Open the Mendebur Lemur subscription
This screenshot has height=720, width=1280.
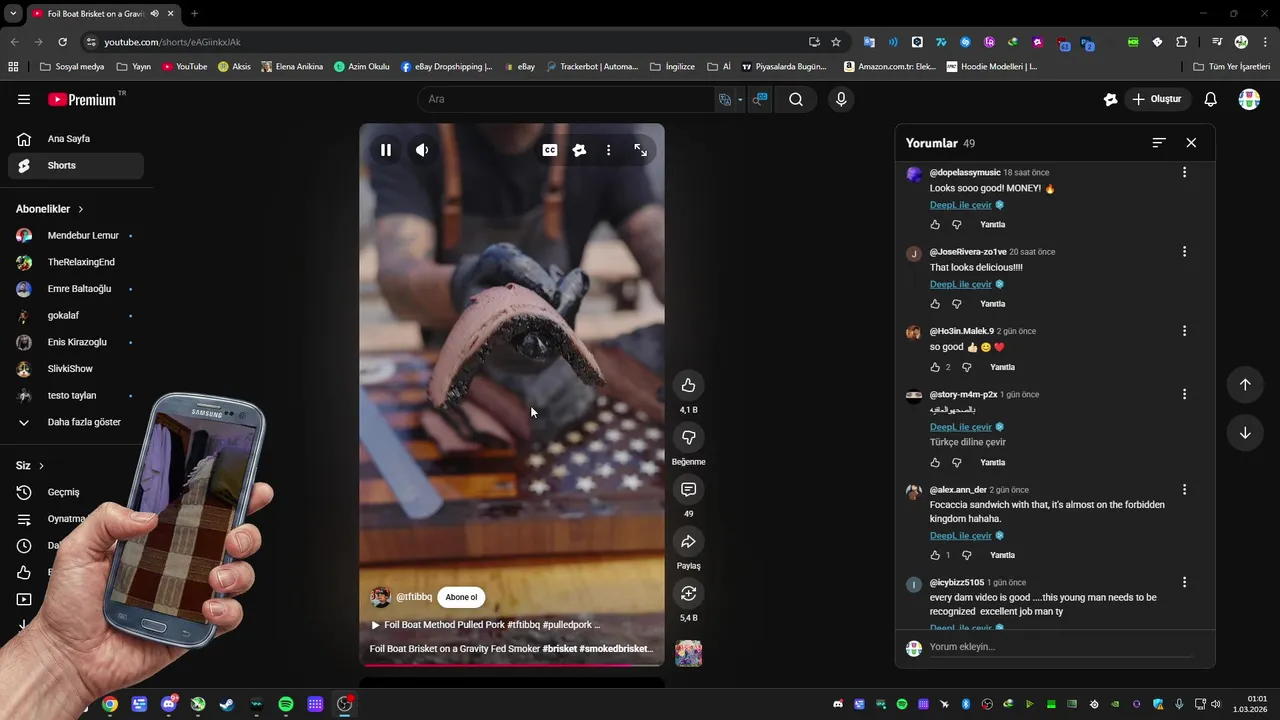[76, 236]
